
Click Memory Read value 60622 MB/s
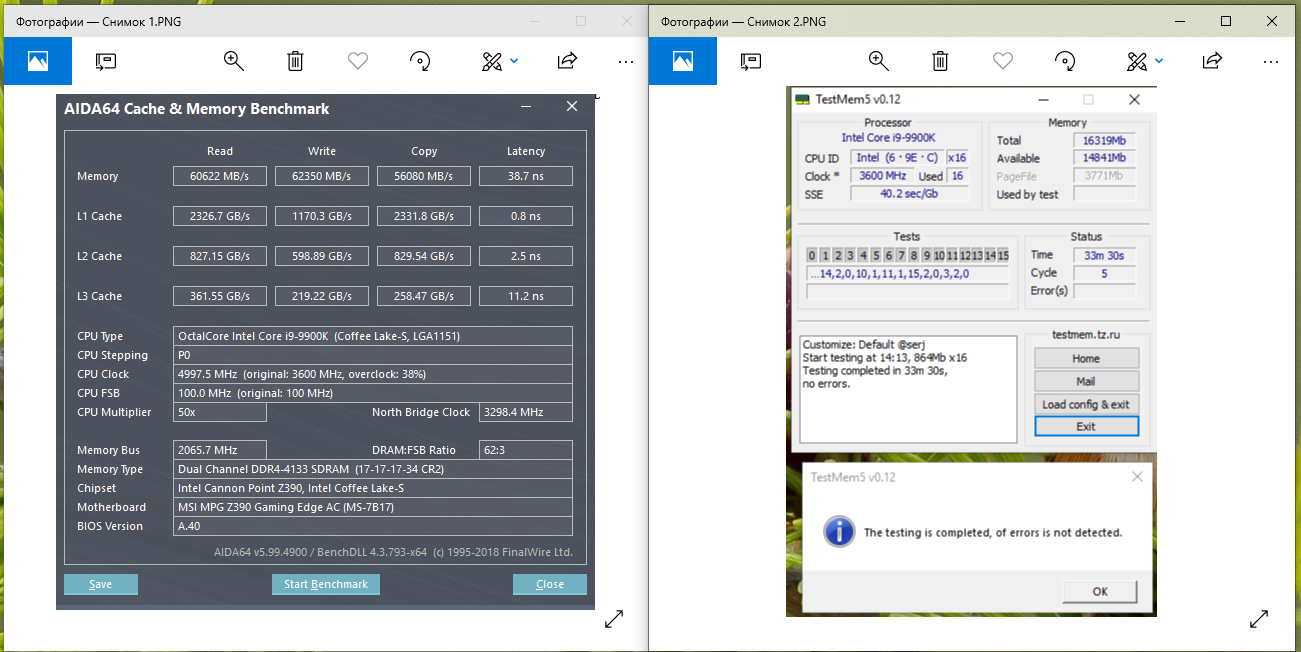(220, 176)
